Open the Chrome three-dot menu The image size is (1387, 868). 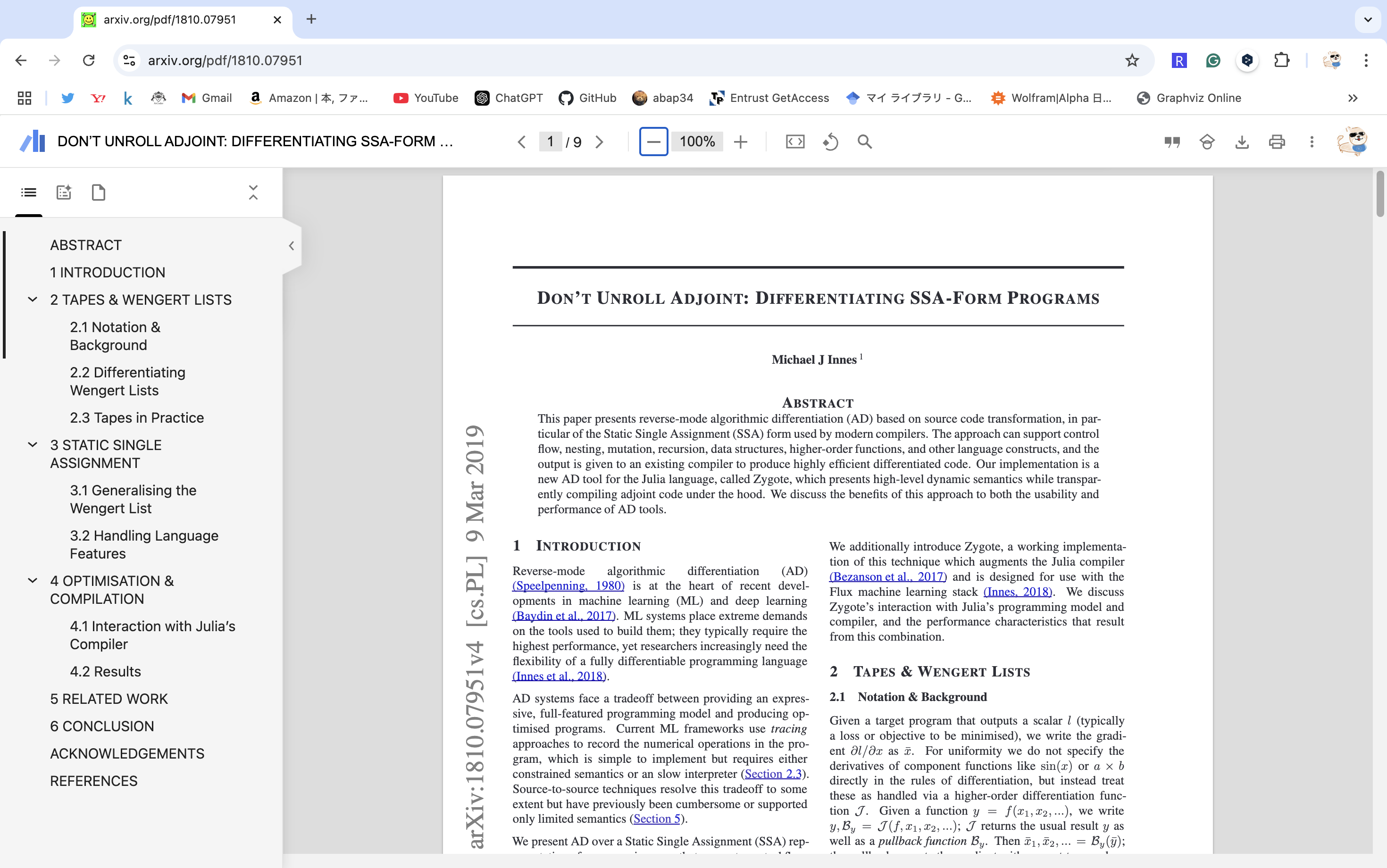coord(1366,60)
